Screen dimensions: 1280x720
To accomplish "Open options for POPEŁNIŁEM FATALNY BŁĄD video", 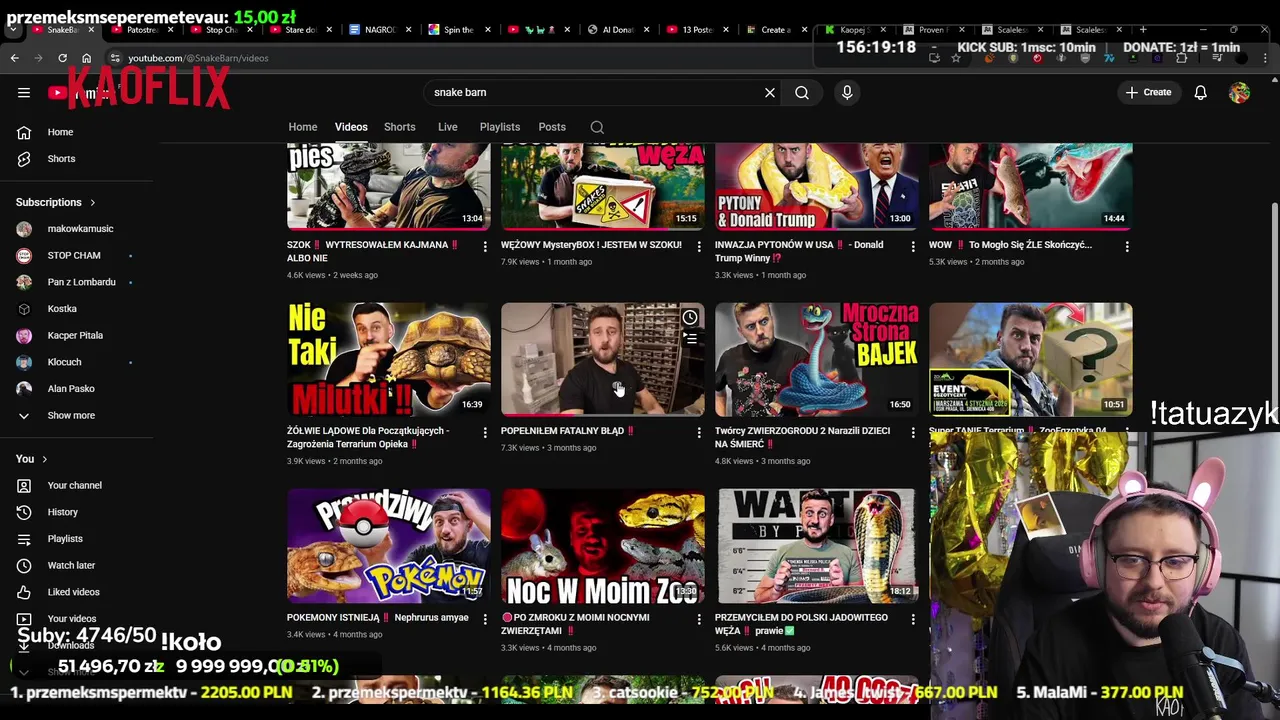I will (x=699, y=432).
